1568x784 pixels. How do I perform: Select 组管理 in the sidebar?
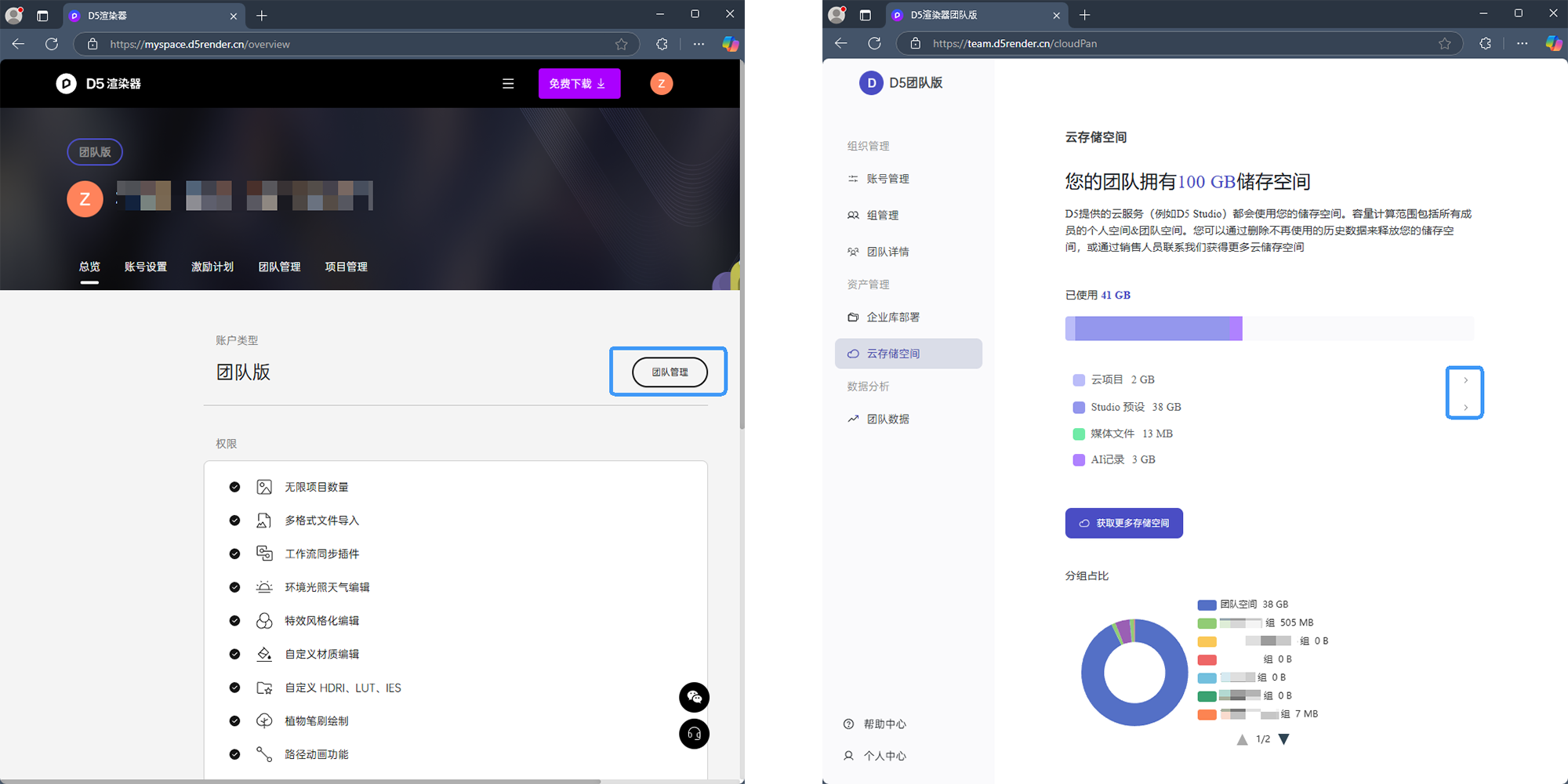tap(909, 215)
